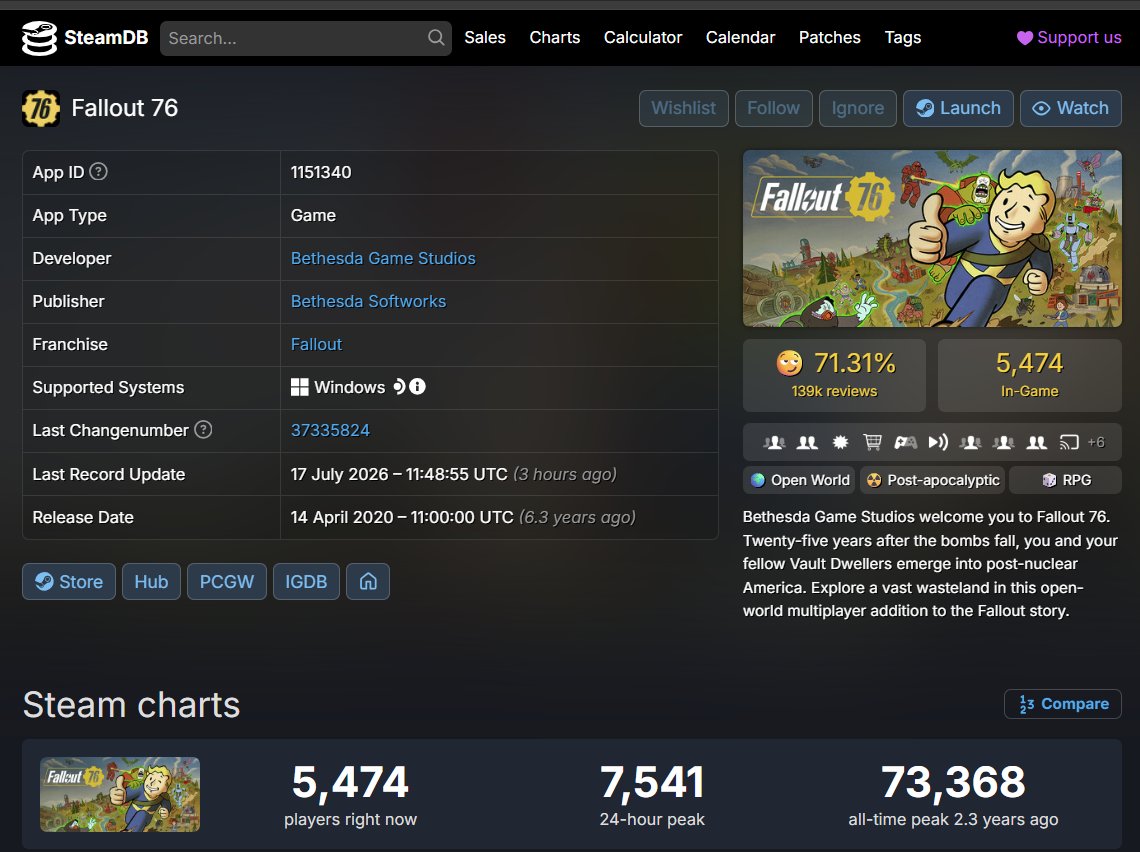
Task: Click the 7,541 24-hour peak figure
Action: click(652, 782)
